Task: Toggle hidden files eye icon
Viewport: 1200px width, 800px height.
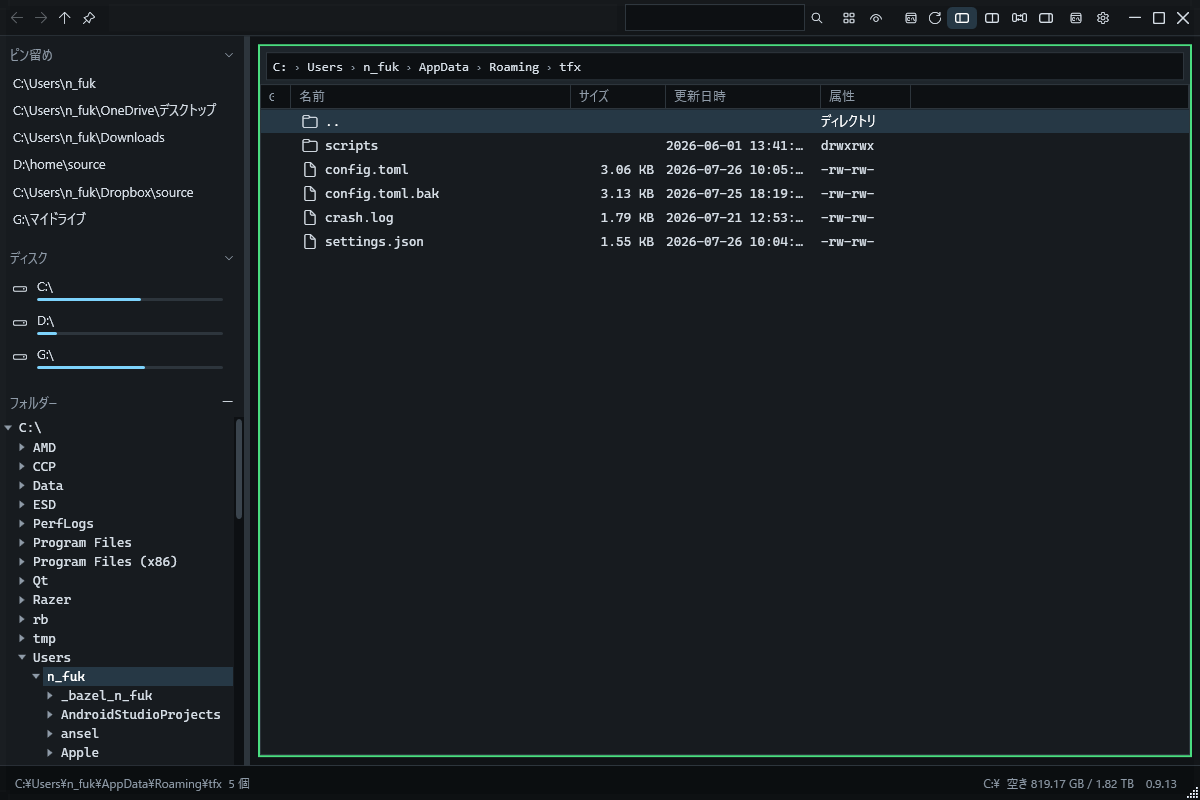Action: pyautogui.click(x=876, y=18)
